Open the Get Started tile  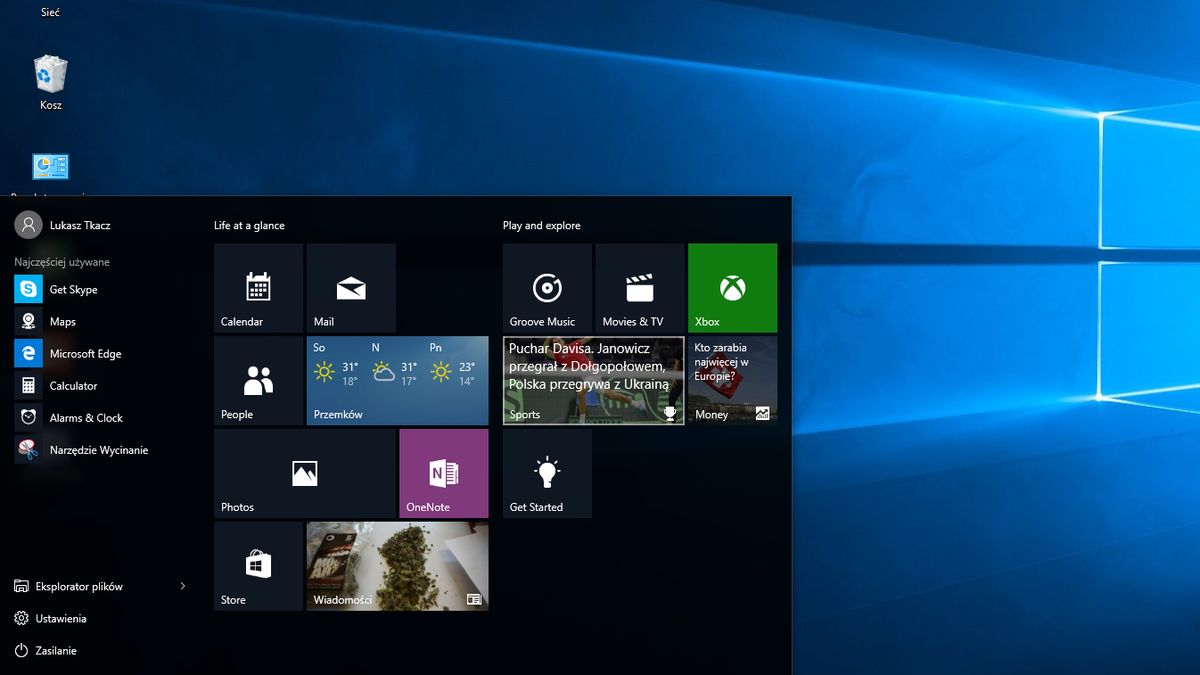547,474
